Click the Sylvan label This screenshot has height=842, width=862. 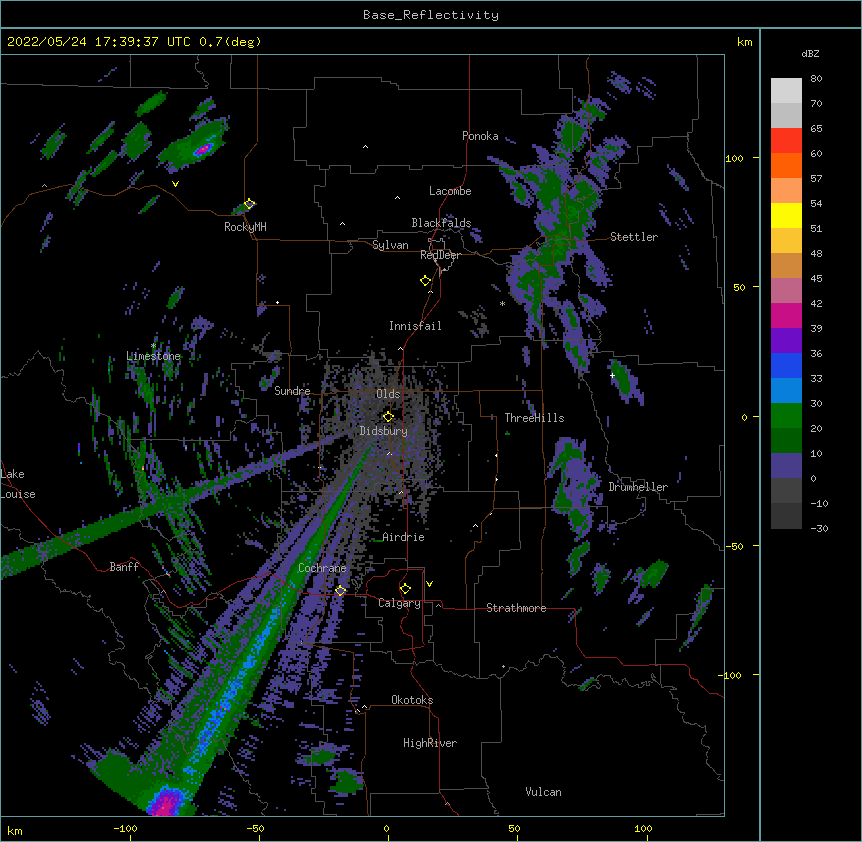390,245
